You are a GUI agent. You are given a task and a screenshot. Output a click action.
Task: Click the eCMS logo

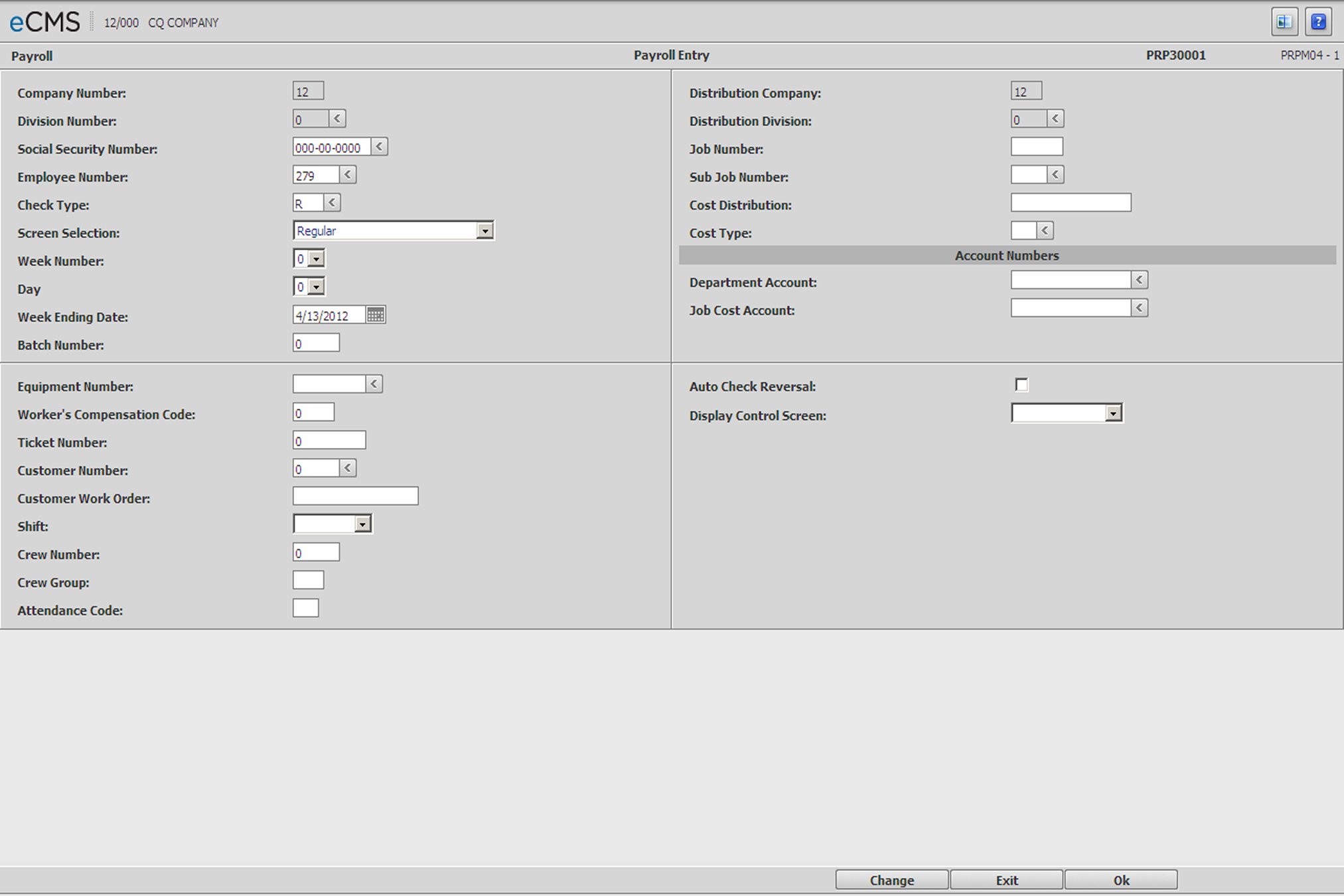pyautogui.click(x=44, y=23)
